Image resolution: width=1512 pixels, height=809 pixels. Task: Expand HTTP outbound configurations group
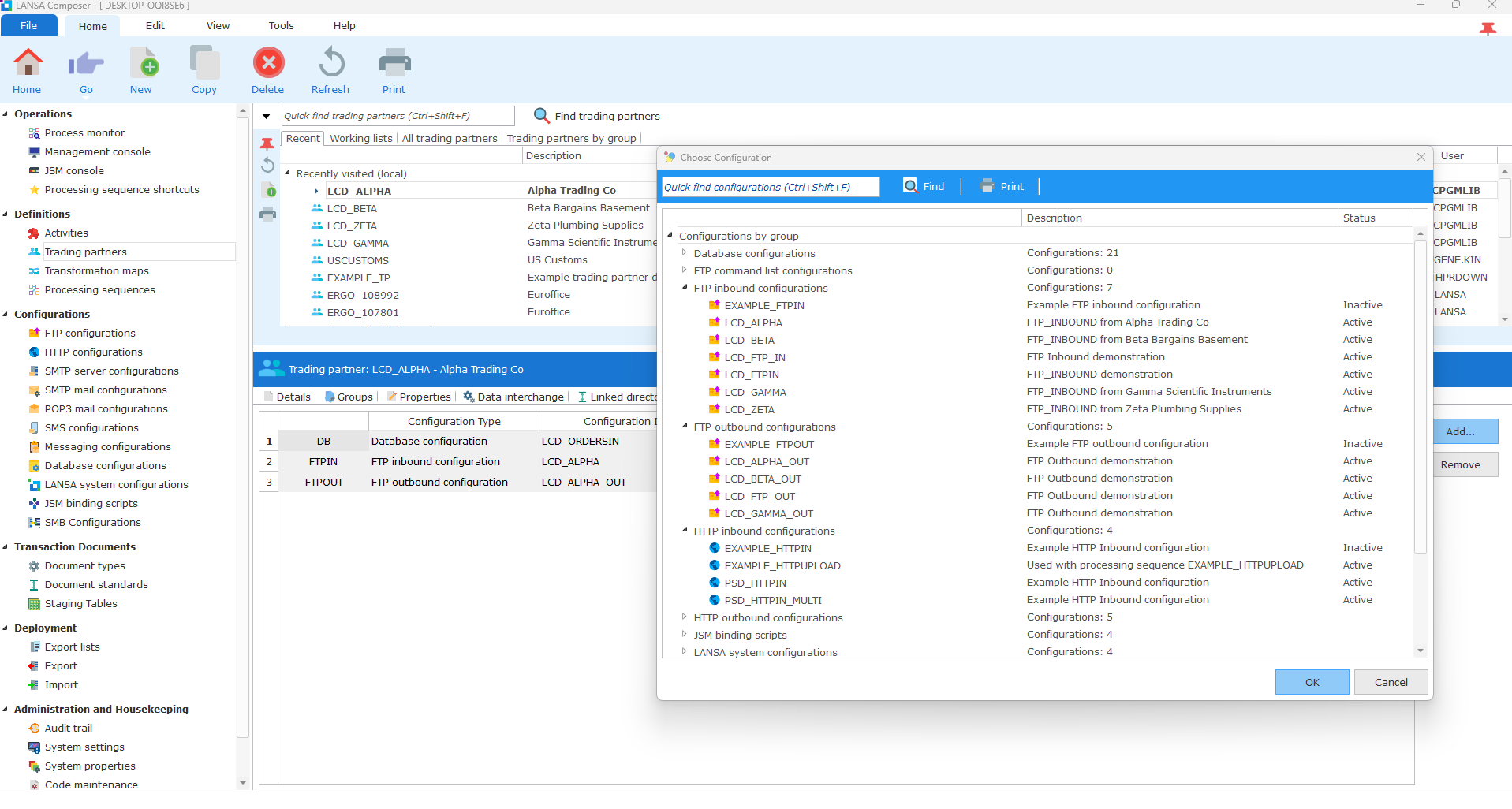point(684,617)
